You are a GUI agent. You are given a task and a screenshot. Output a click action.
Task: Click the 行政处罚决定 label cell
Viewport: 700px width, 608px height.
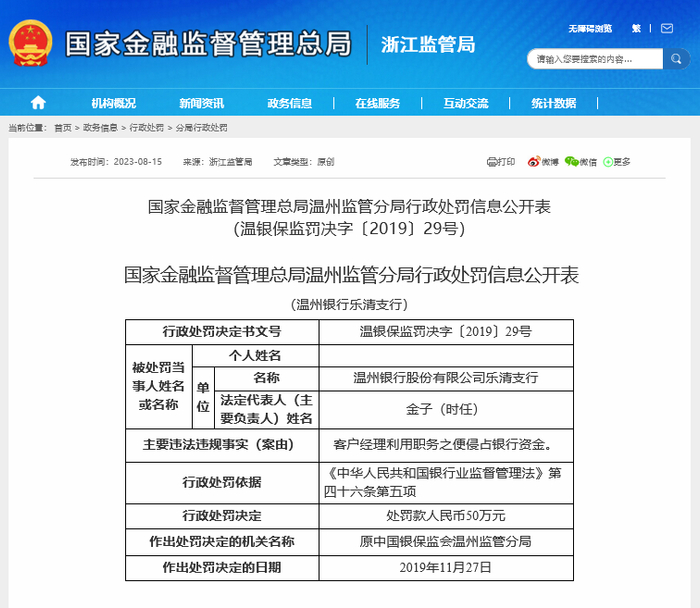pos(222,516)
